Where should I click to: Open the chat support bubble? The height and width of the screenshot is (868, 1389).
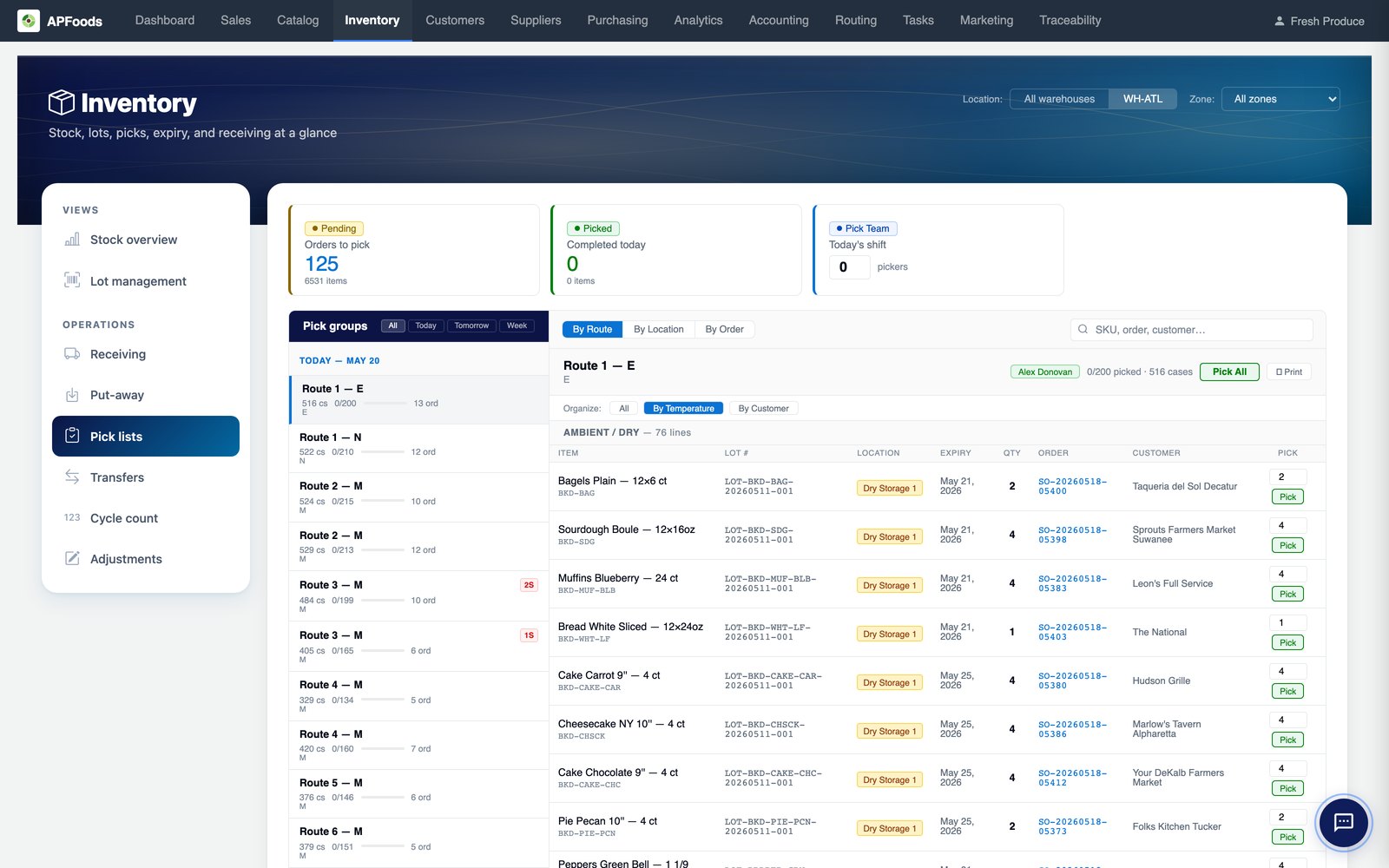1343,822
